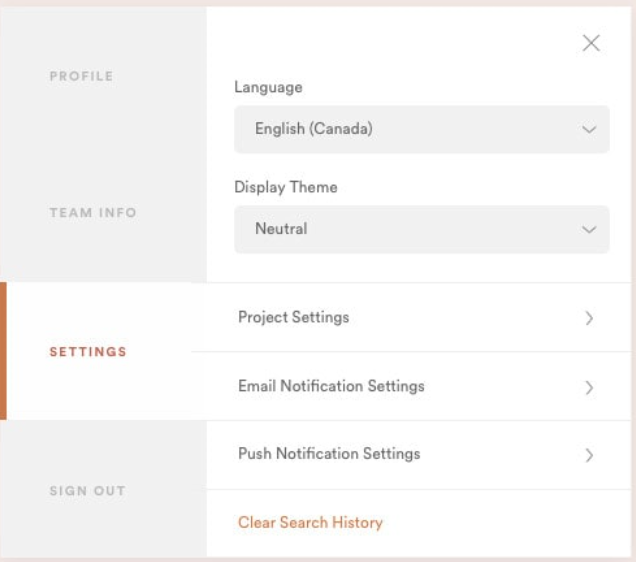
Task: Close the settings panel with the X
Action: pos(591,43)
